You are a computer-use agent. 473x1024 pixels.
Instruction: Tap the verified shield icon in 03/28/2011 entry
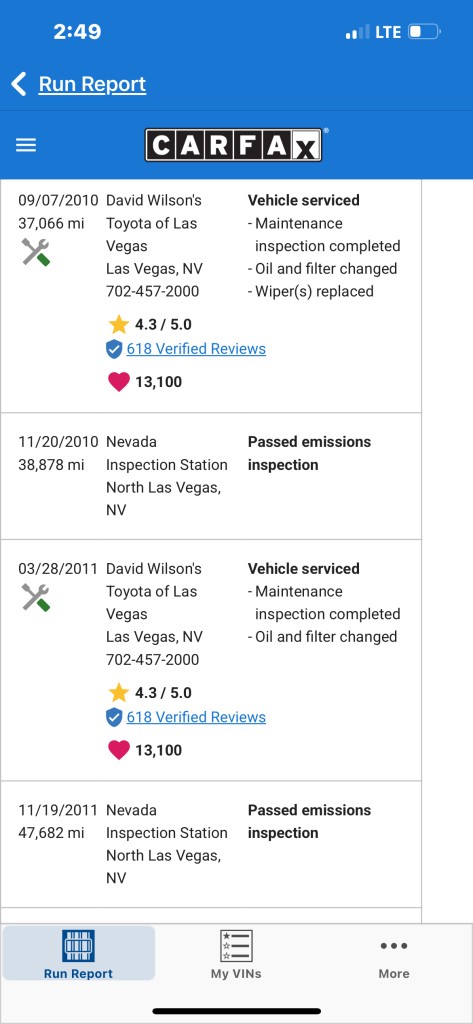[x=114, y=717]
